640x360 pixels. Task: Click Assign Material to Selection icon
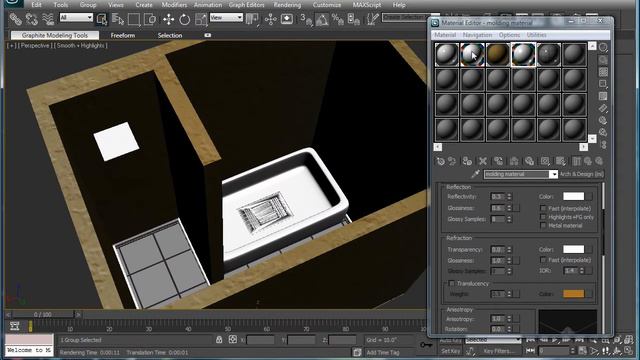pos(467,161)
